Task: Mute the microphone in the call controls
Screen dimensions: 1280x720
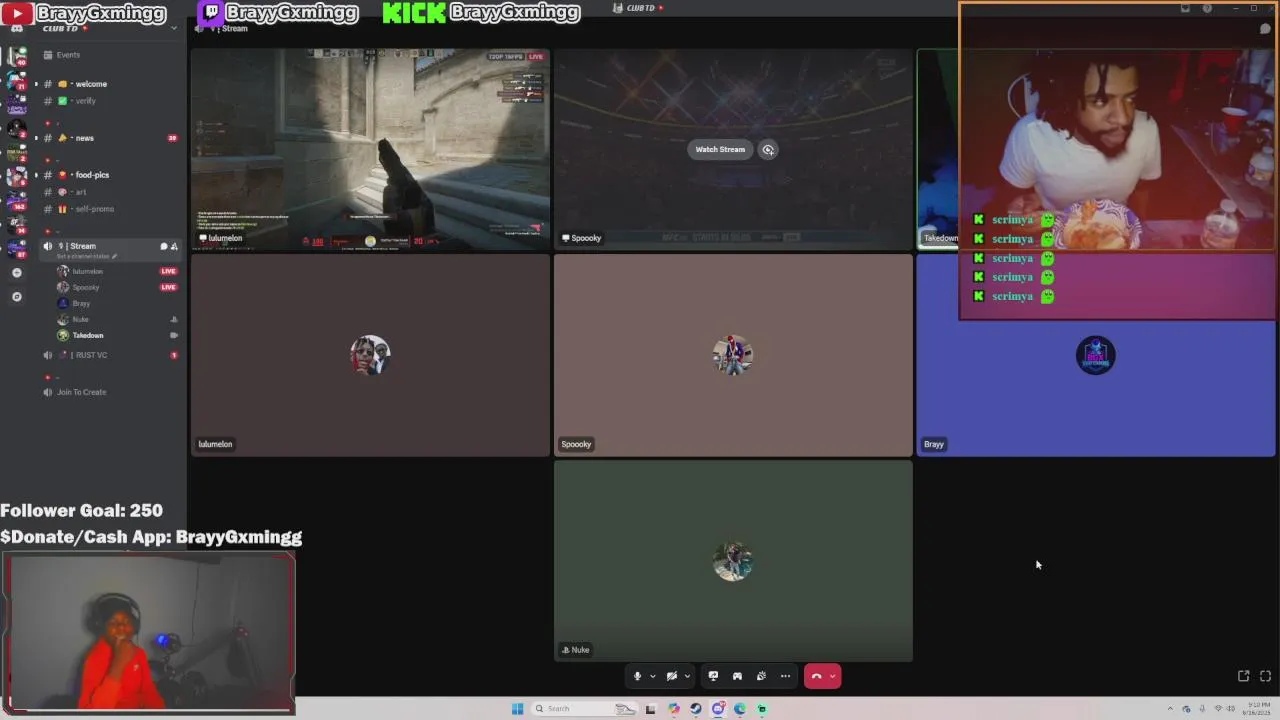Action: tap(637, 676)
